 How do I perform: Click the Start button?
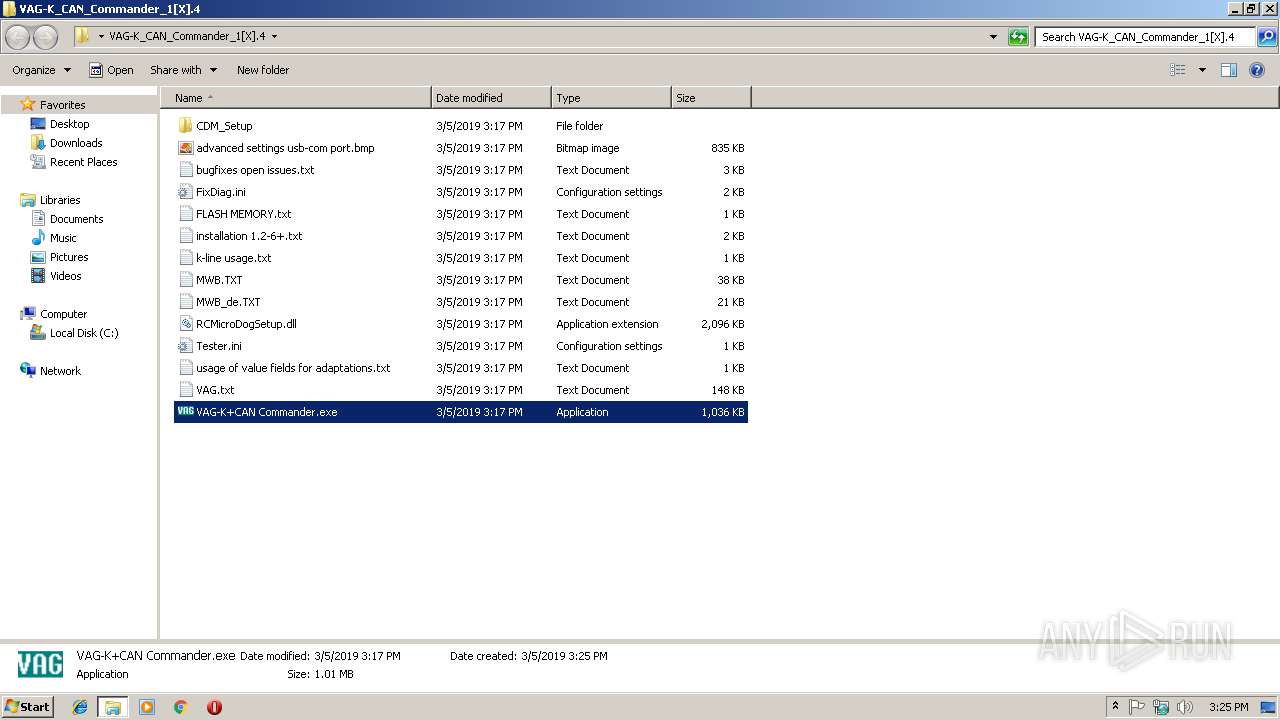click(x=27, y=707)
